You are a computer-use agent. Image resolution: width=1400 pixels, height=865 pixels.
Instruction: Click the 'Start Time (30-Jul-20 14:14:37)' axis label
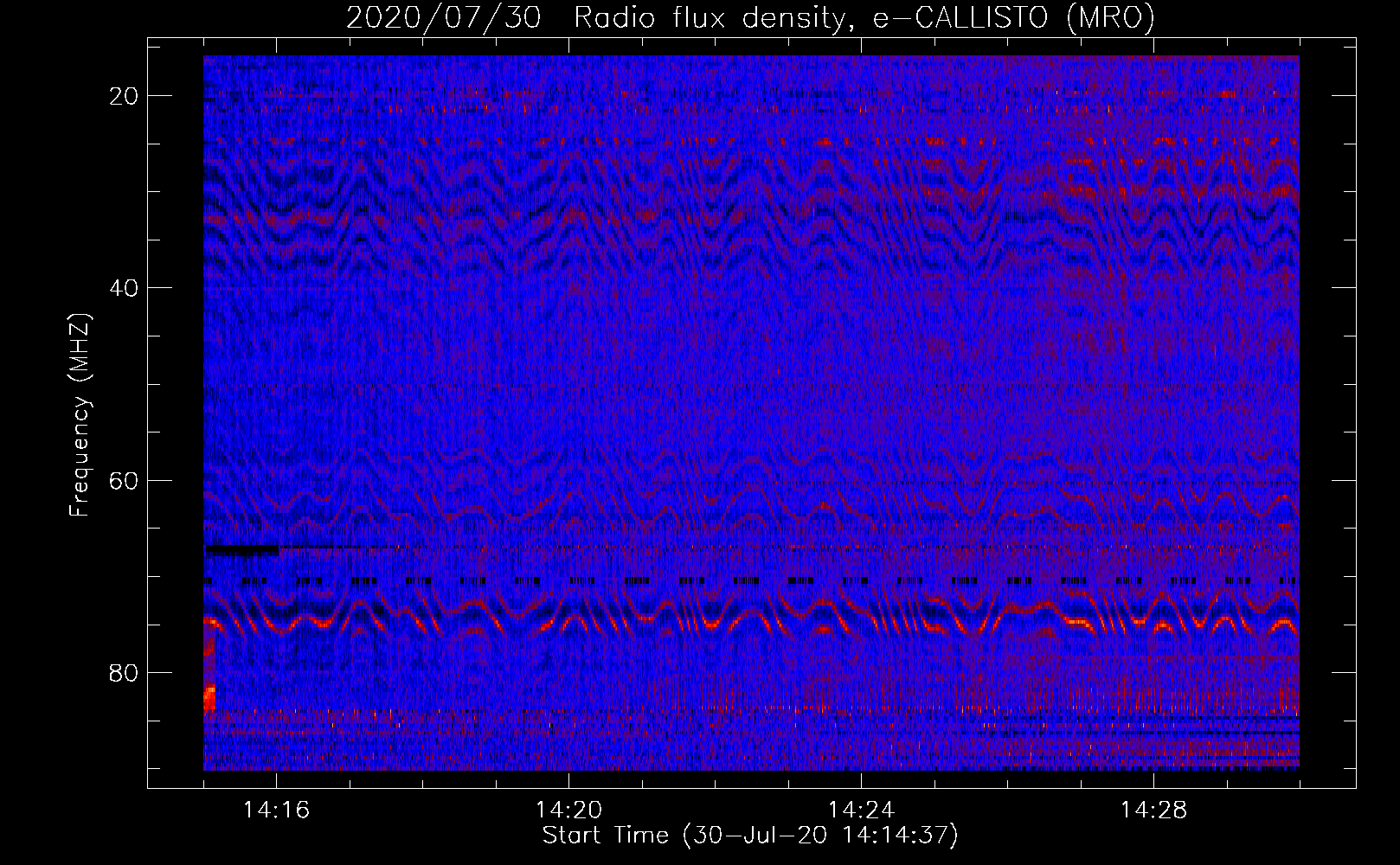[x=750, y=836]
